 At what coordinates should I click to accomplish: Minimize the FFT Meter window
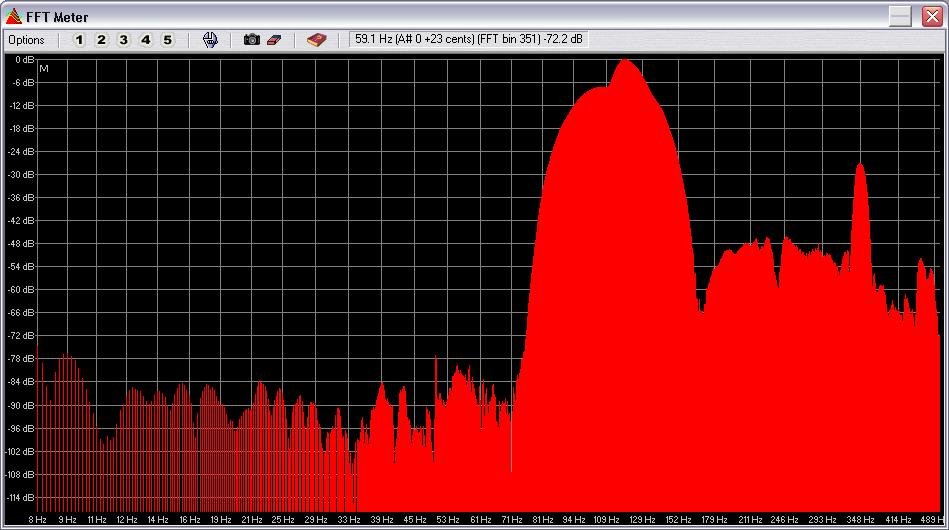coord(900,17)
